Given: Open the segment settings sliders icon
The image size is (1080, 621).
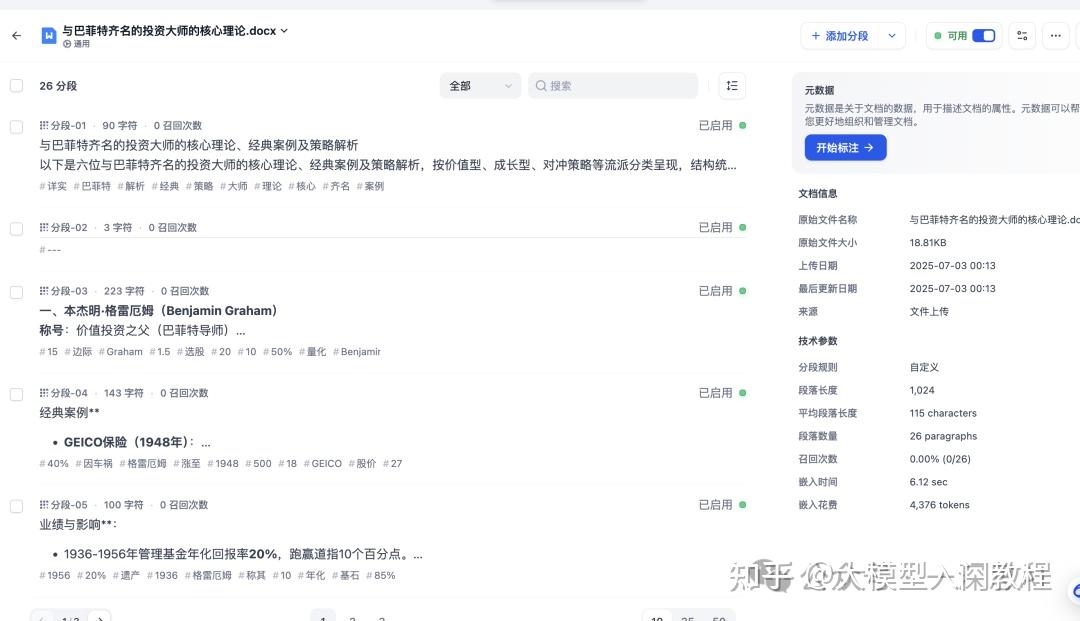Looking at the screenshot, I should [1022, 36].
